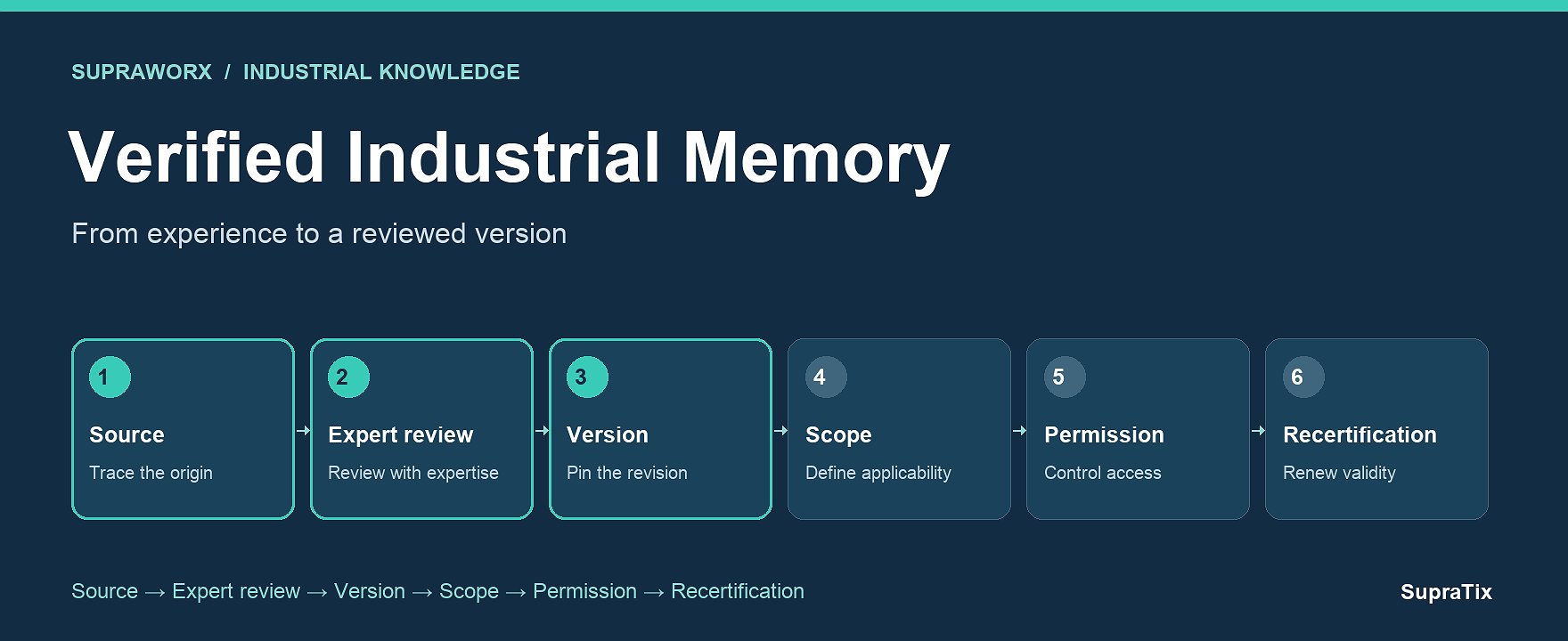Open the SUPRAWORX breadcrumb link

142,72
